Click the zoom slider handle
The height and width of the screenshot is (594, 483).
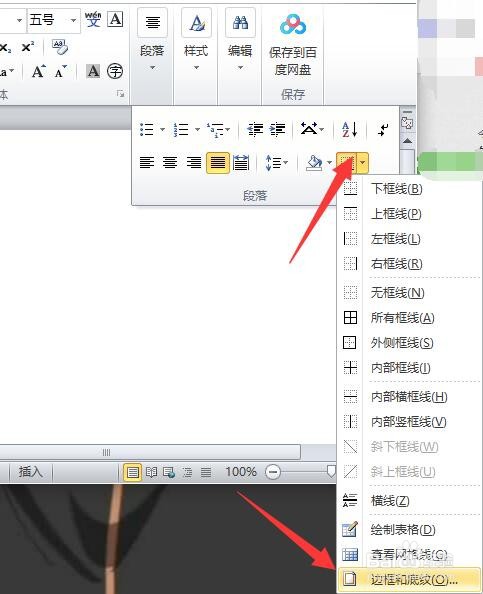tap(331, 471)
